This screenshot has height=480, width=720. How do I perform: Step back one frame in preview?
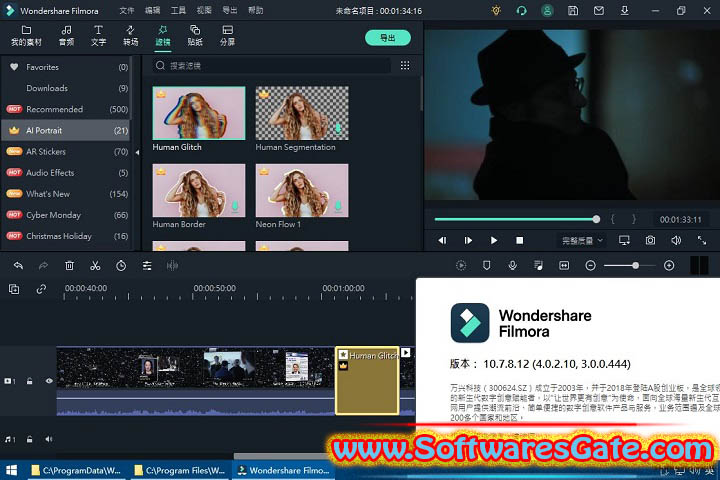(x=442, y=240)
